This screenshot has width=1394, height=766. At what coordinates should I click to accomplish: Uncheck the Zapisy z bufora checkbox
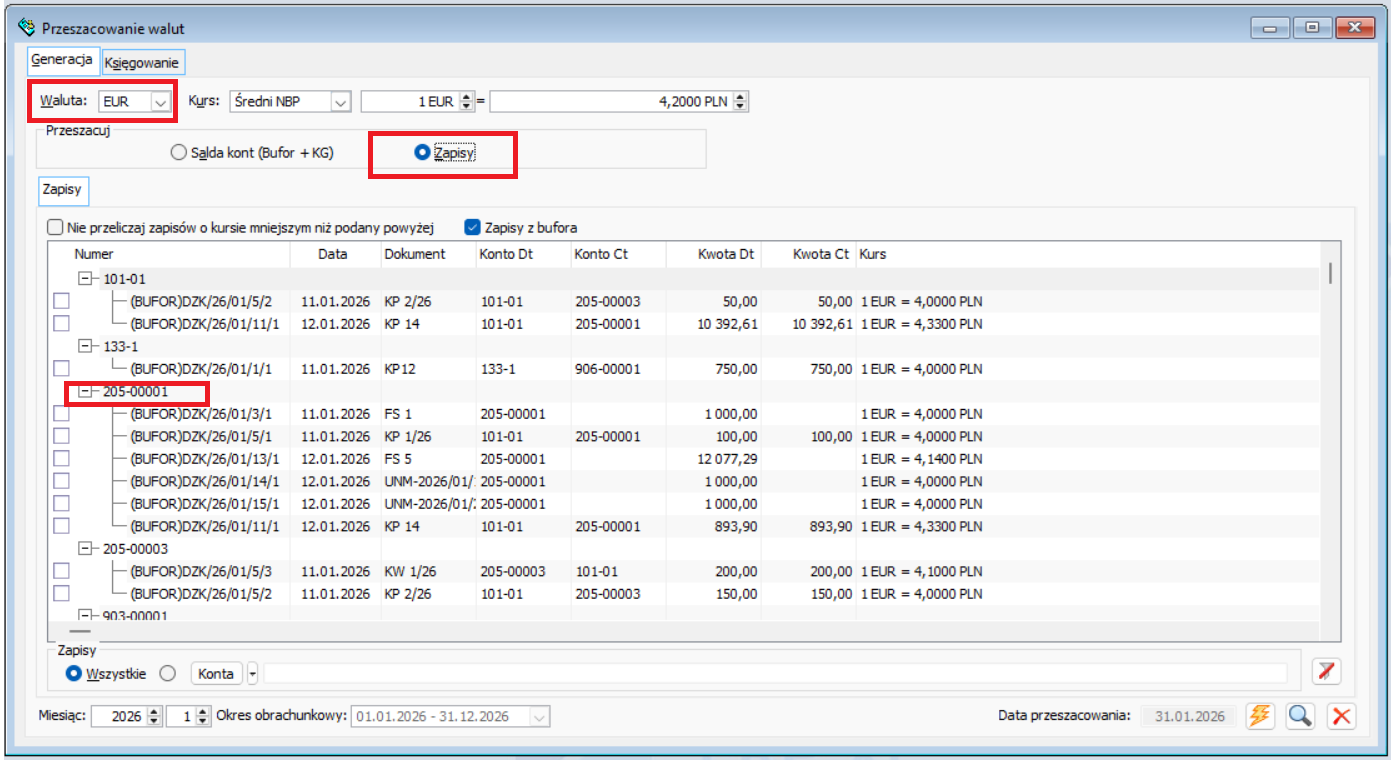point(473,227)
